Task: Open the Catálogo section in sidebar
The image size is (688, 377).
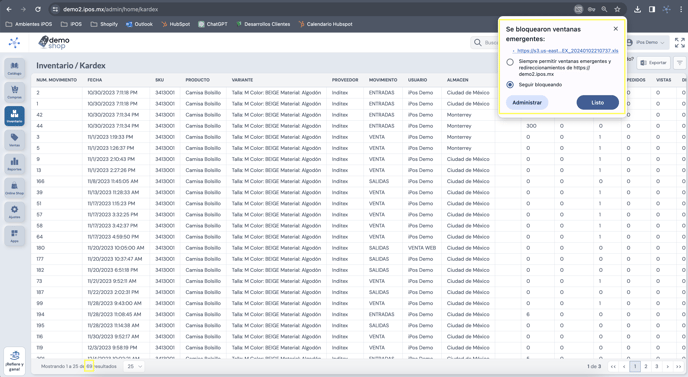Action: (14, 68)
